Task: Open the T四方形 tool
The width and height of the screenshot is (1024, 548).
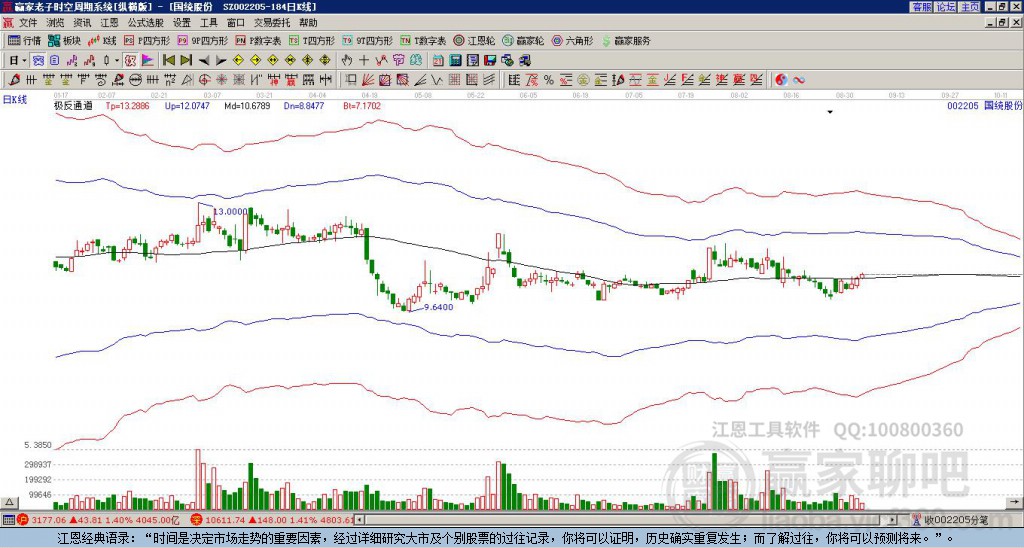Action: (x=312, y=40)
